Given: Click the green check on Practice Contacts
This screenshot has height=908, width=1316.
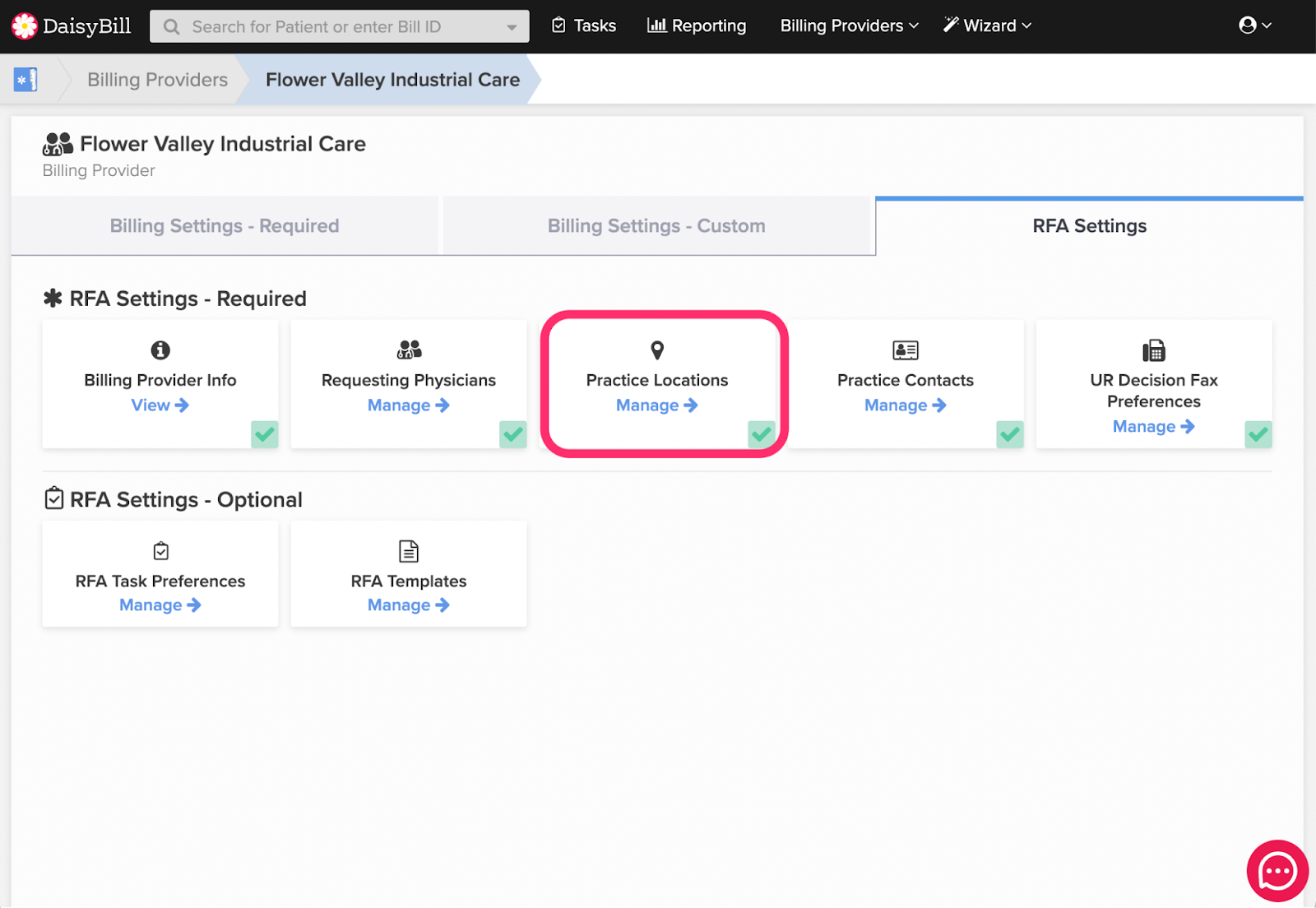Looking at the screenshot, I should [1010, 434].
